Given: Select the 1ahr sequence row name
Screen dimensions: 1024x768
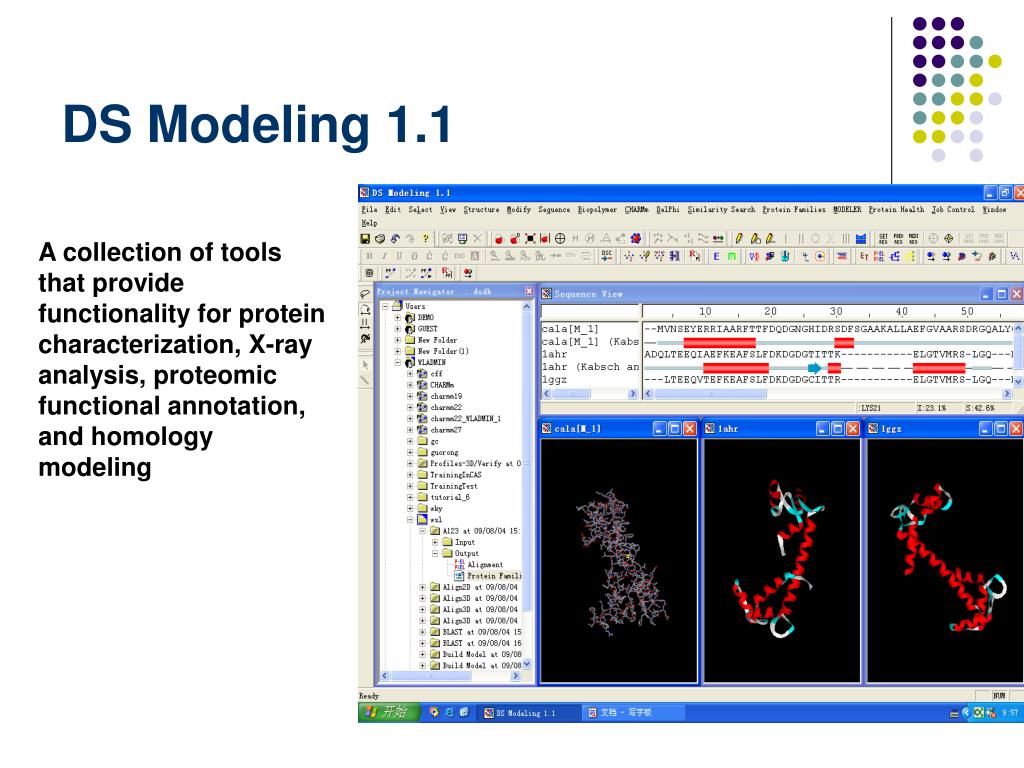Looking at the screenshot, I should point(554,354).
